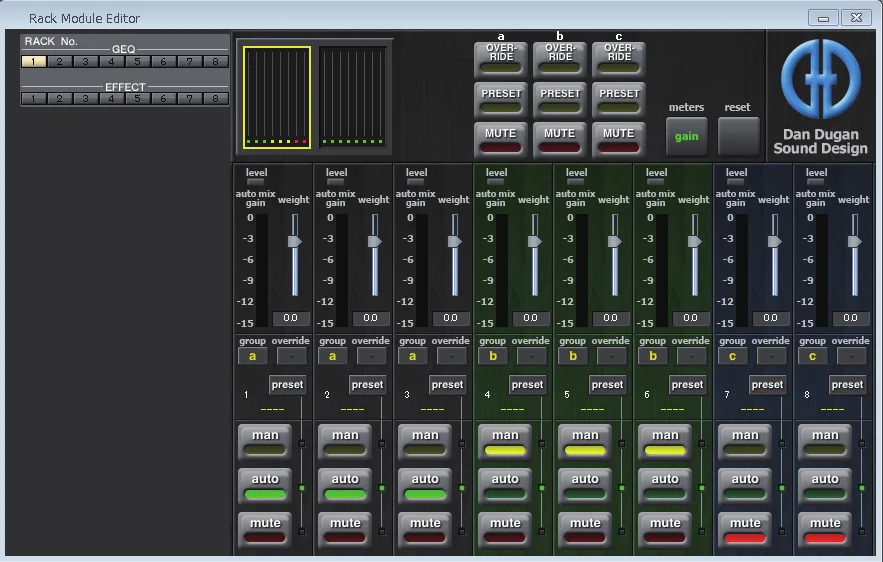Select the yellow-outlined first meter bank thumbnail

[277, 97]
